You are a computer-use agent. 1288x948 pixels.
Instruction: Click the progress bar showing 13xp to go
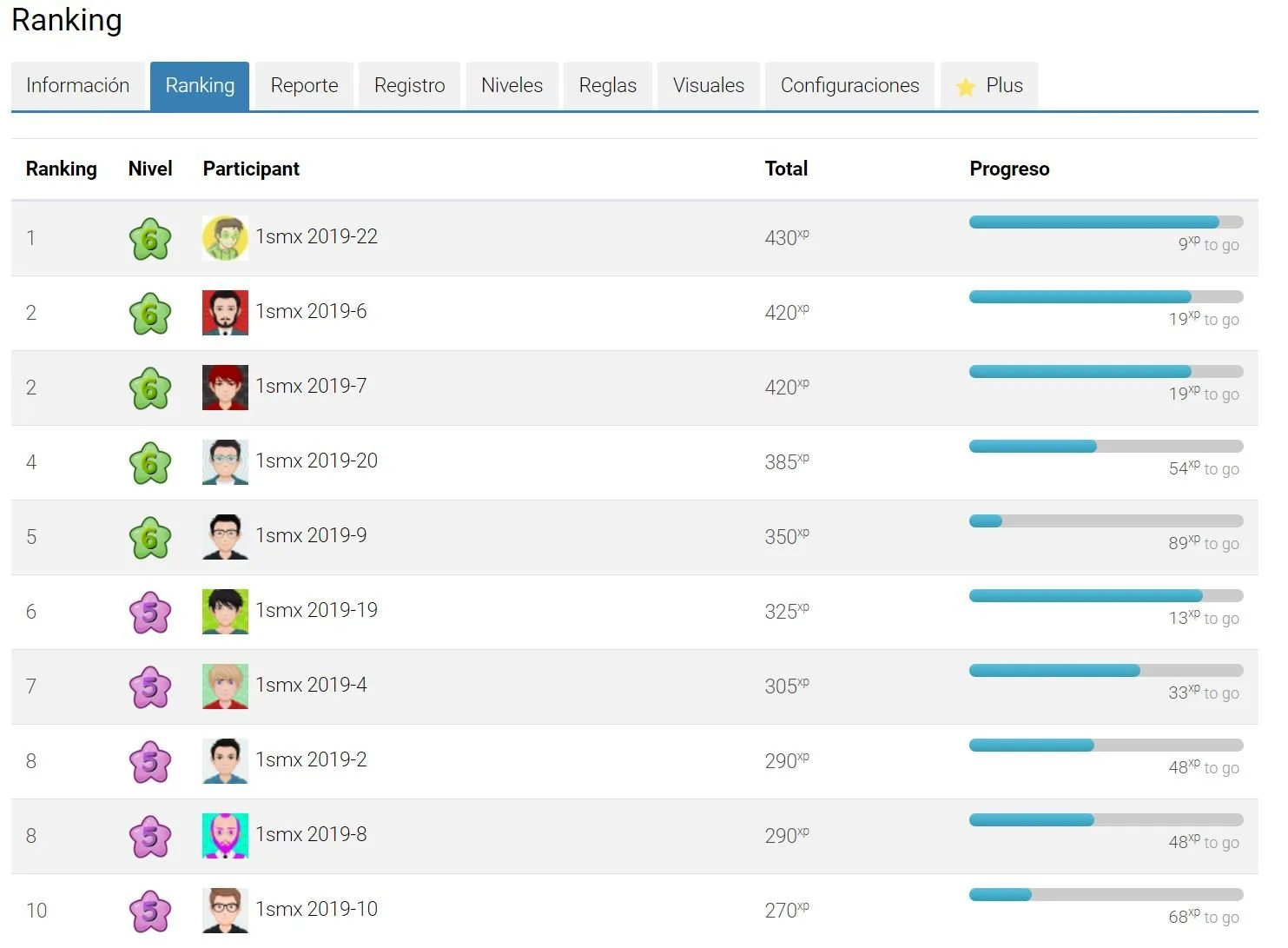click(1106, 596)
